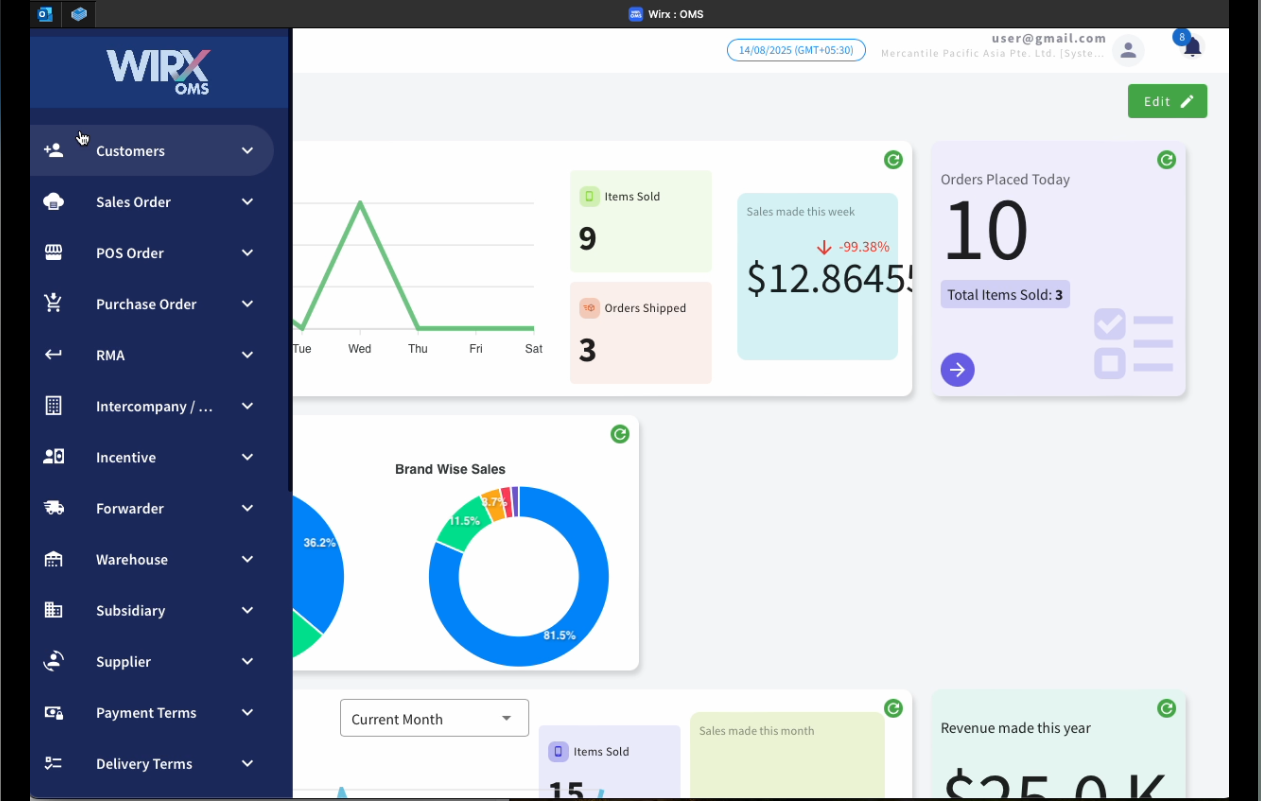
Task: Open the POS Order menu item
Action: 130,253
